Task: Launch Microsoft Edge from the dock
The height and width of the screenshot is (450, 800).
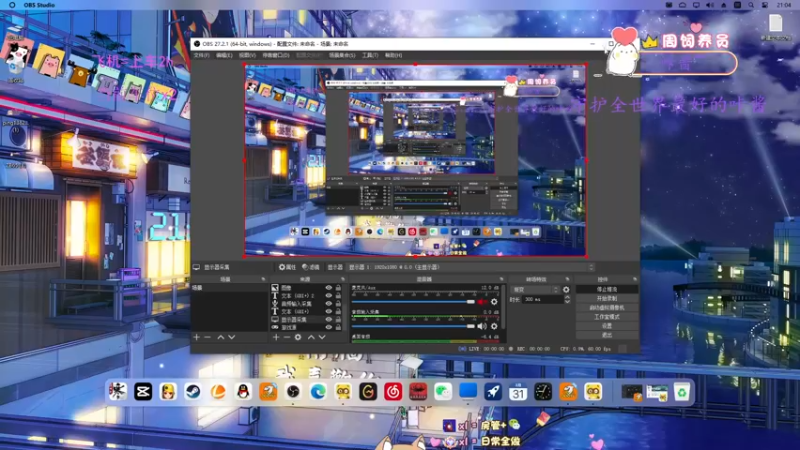Action: [x=318, y=392]
